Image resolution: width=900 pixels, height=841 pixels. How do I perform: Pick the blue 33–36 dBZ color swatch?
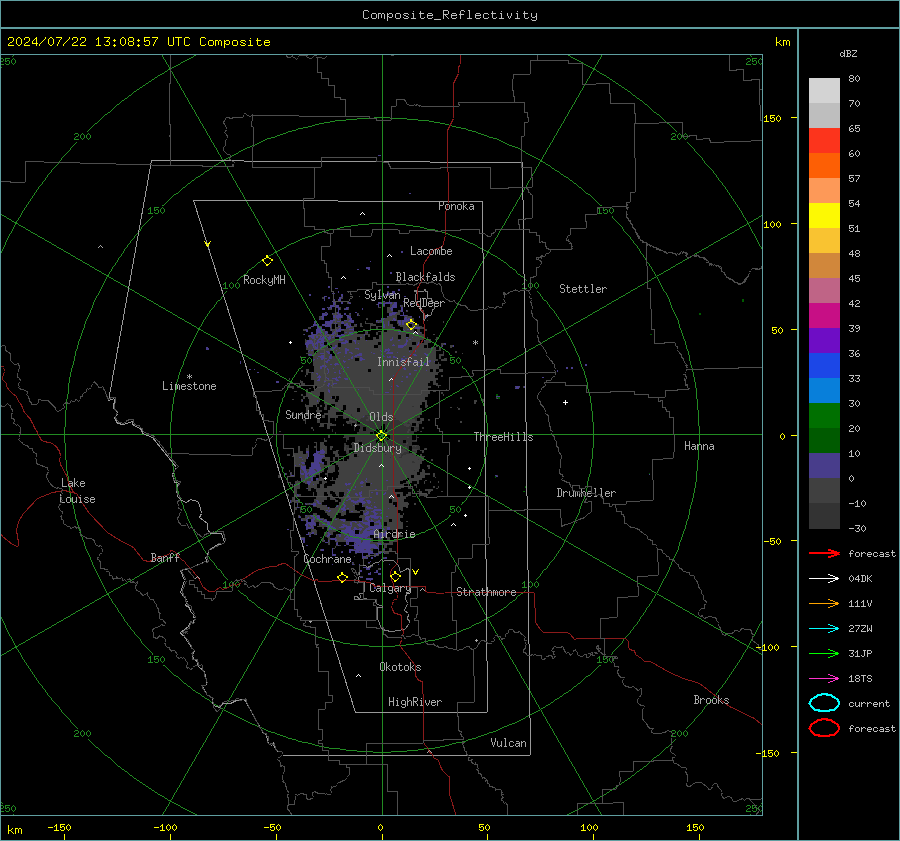(824, 366)
